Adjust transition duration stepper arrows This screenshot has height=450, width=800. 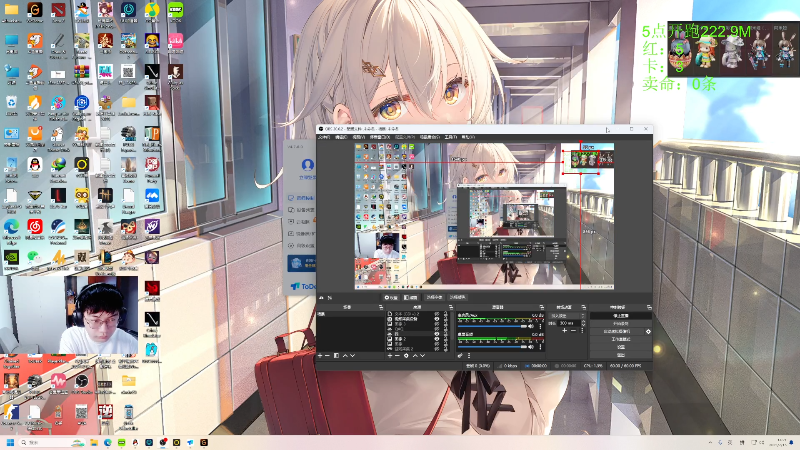tap(583, 323)
